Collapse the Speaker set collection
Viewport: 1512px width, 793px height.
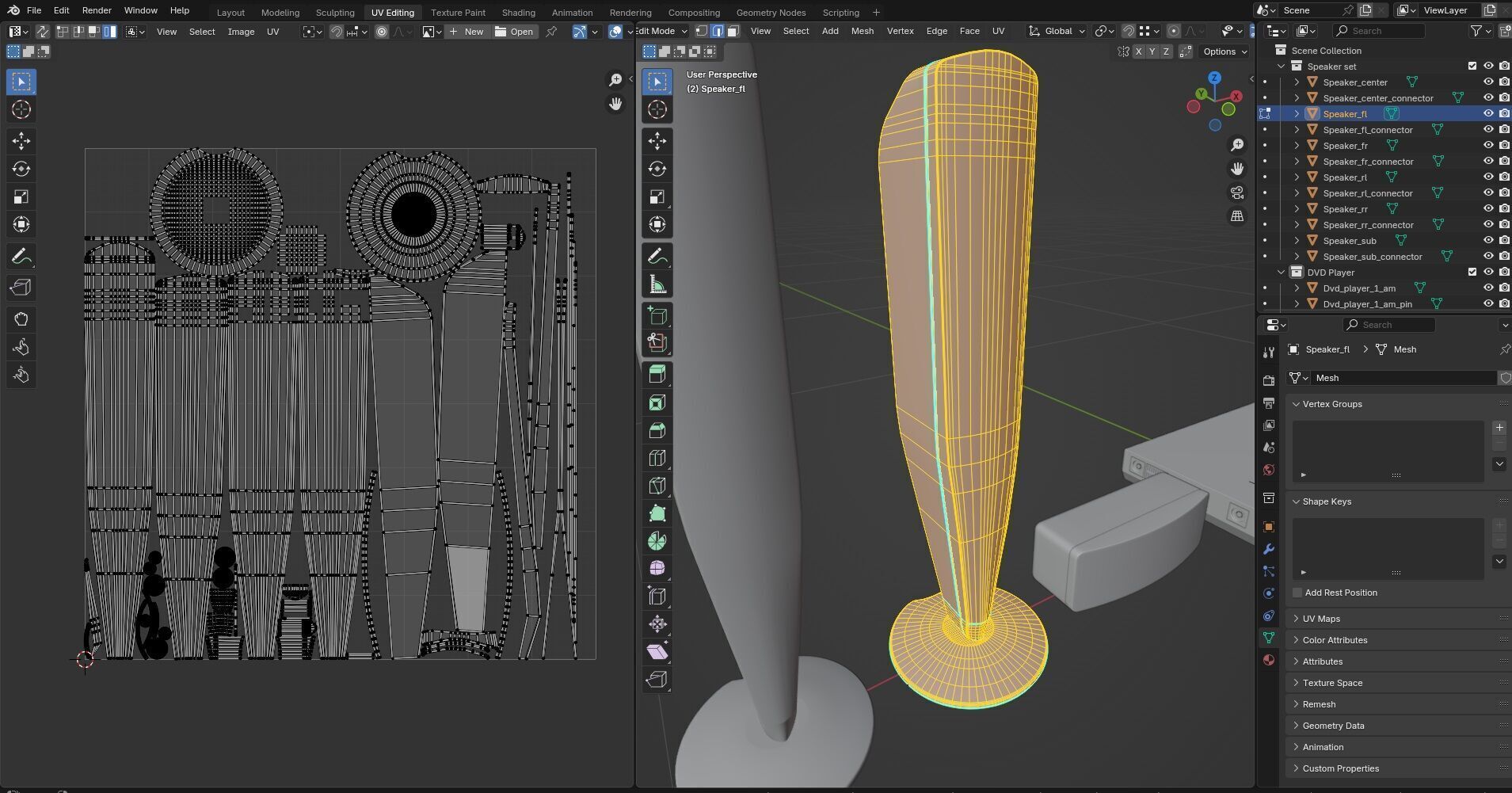point(1281,67)
